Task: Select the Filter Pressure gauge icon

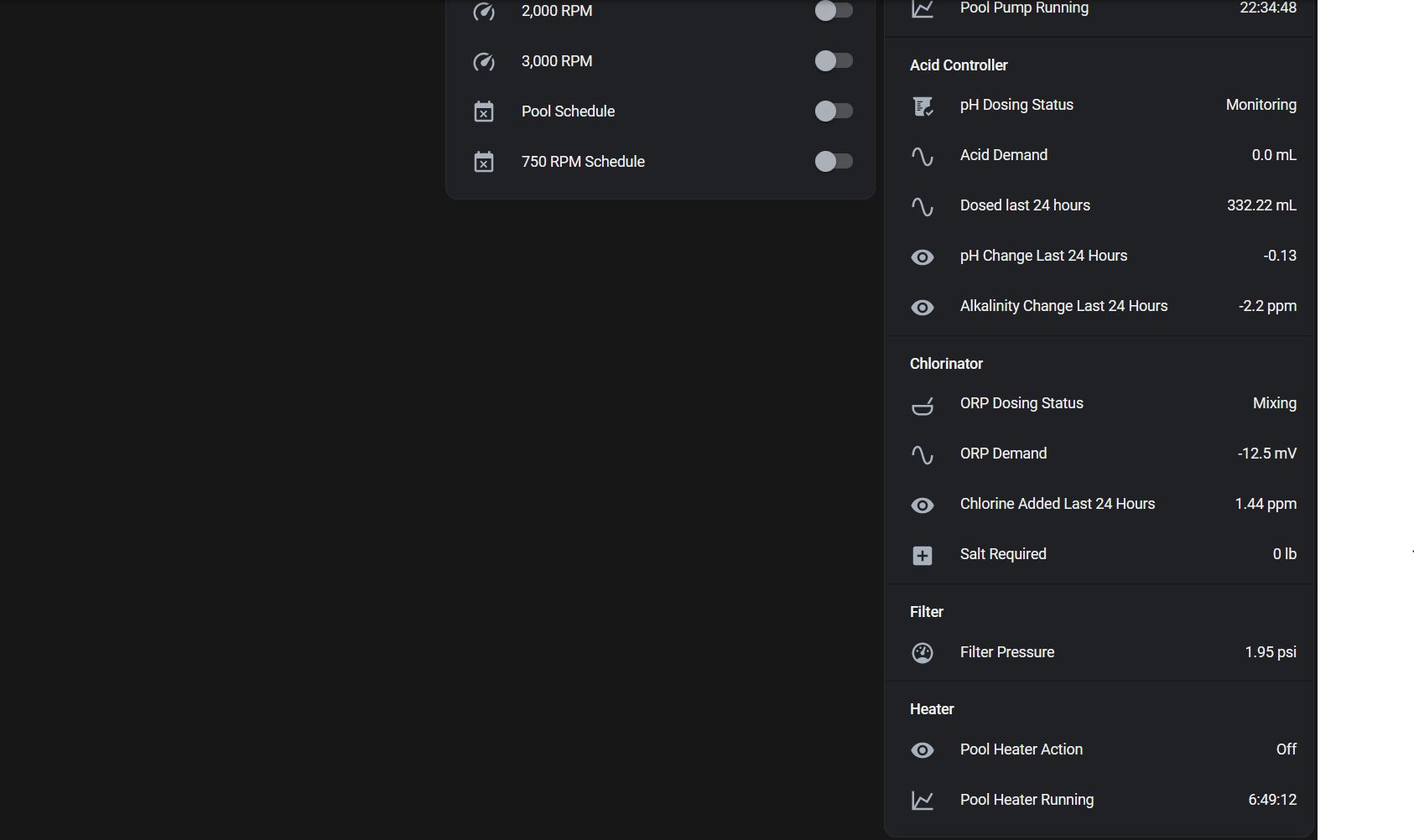Action: 923,652
